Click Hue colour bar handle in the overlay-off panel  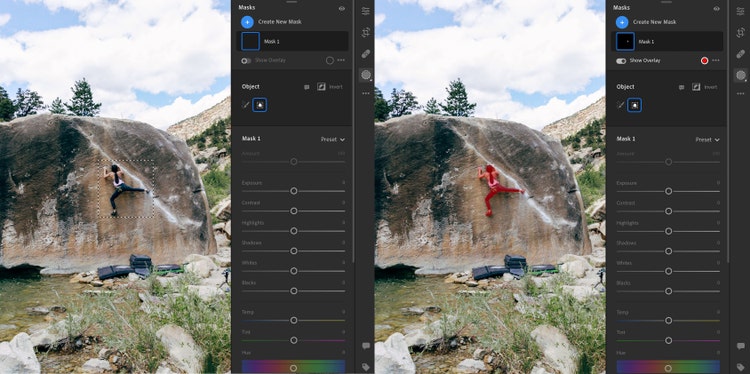(294, 368)
